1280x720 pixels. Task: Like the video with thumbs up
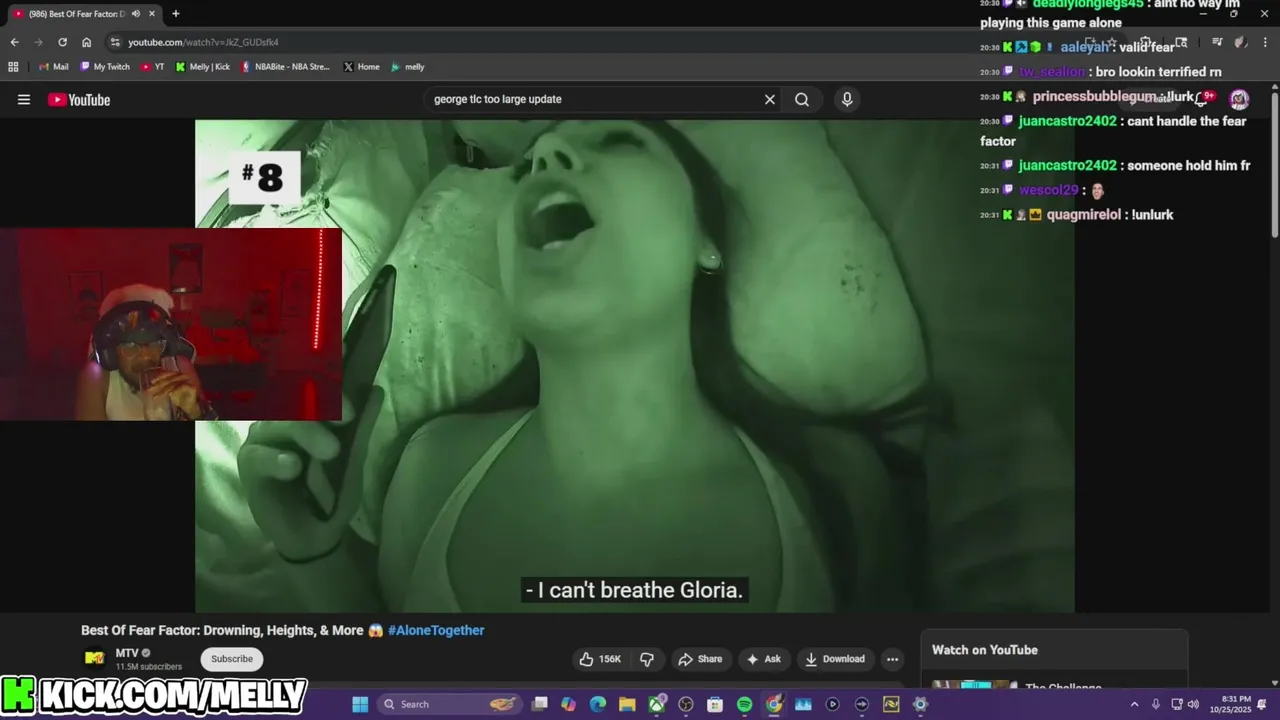click(600, 659)
